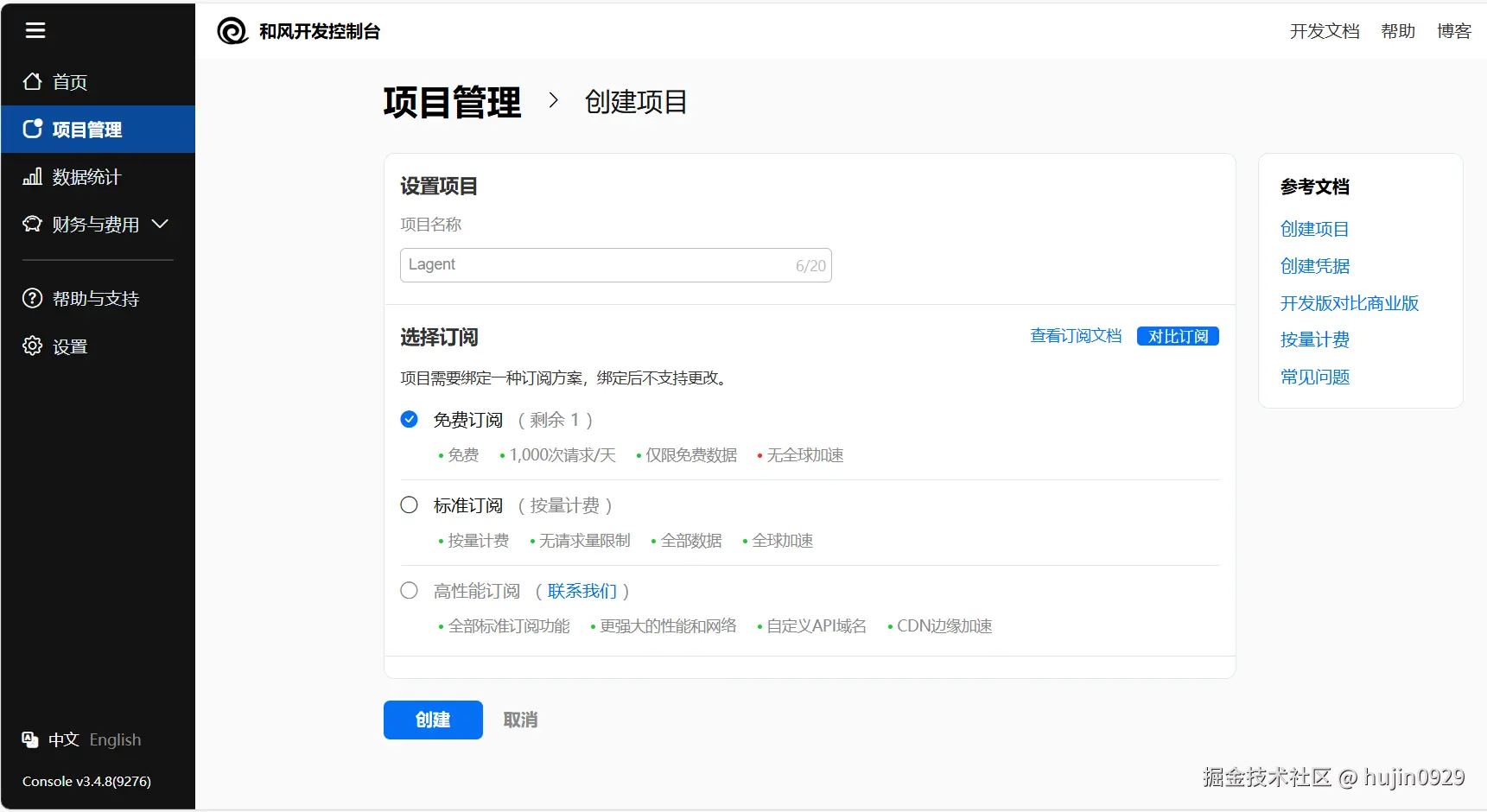Click the language globe icon near 中文
Screen dimensions: 1487x812
29,739
